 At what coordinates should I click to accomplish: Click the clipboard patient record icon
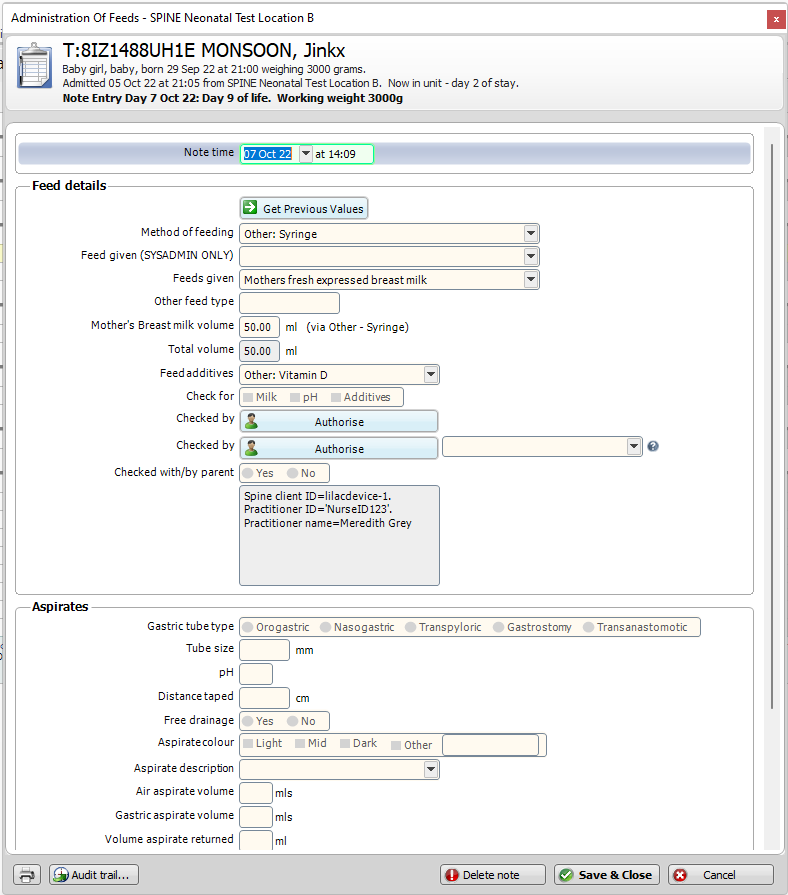[x=34, y=66]
